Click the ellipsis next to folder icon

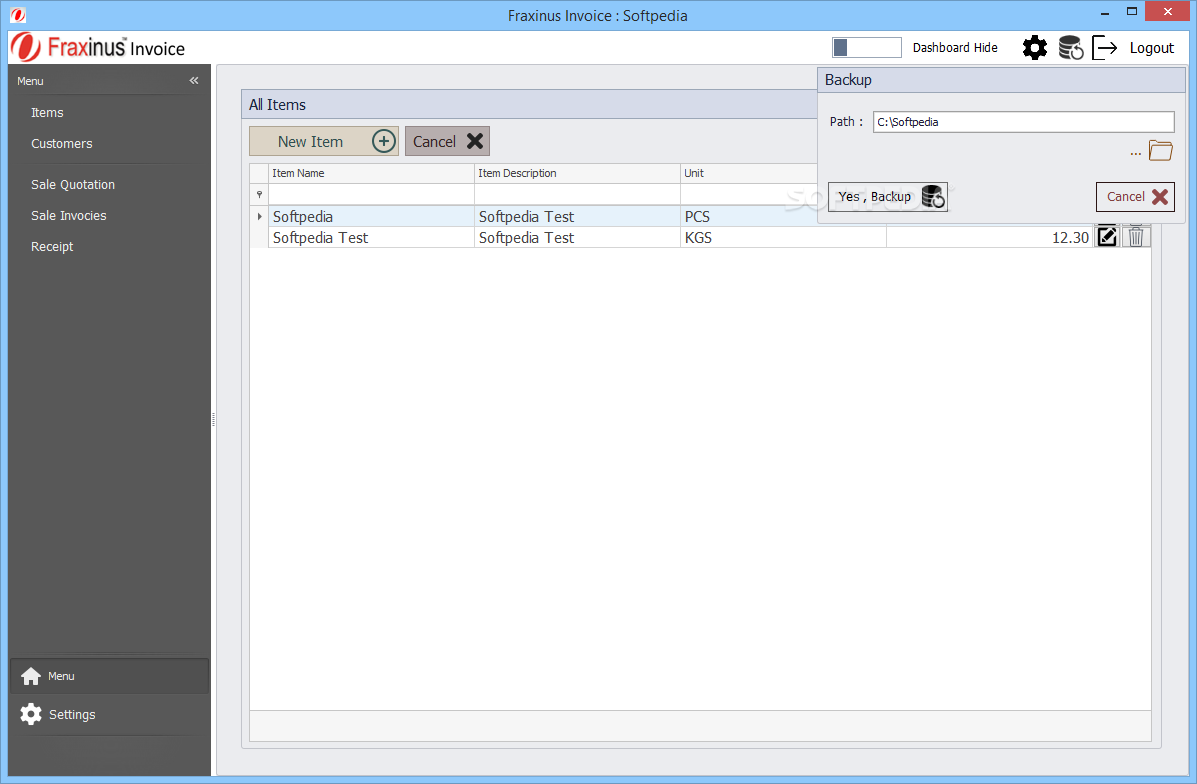1136,153
